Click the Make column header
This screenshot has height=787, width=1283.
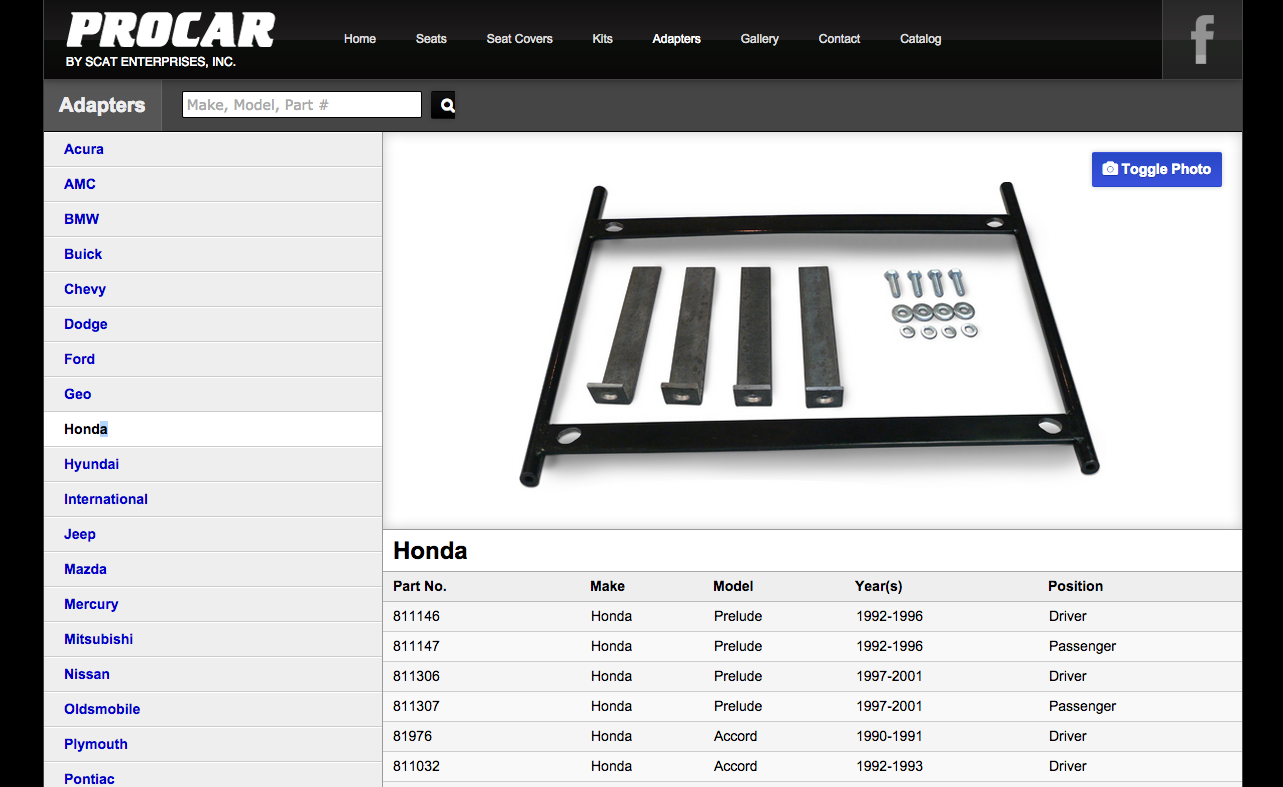point(607,586)
